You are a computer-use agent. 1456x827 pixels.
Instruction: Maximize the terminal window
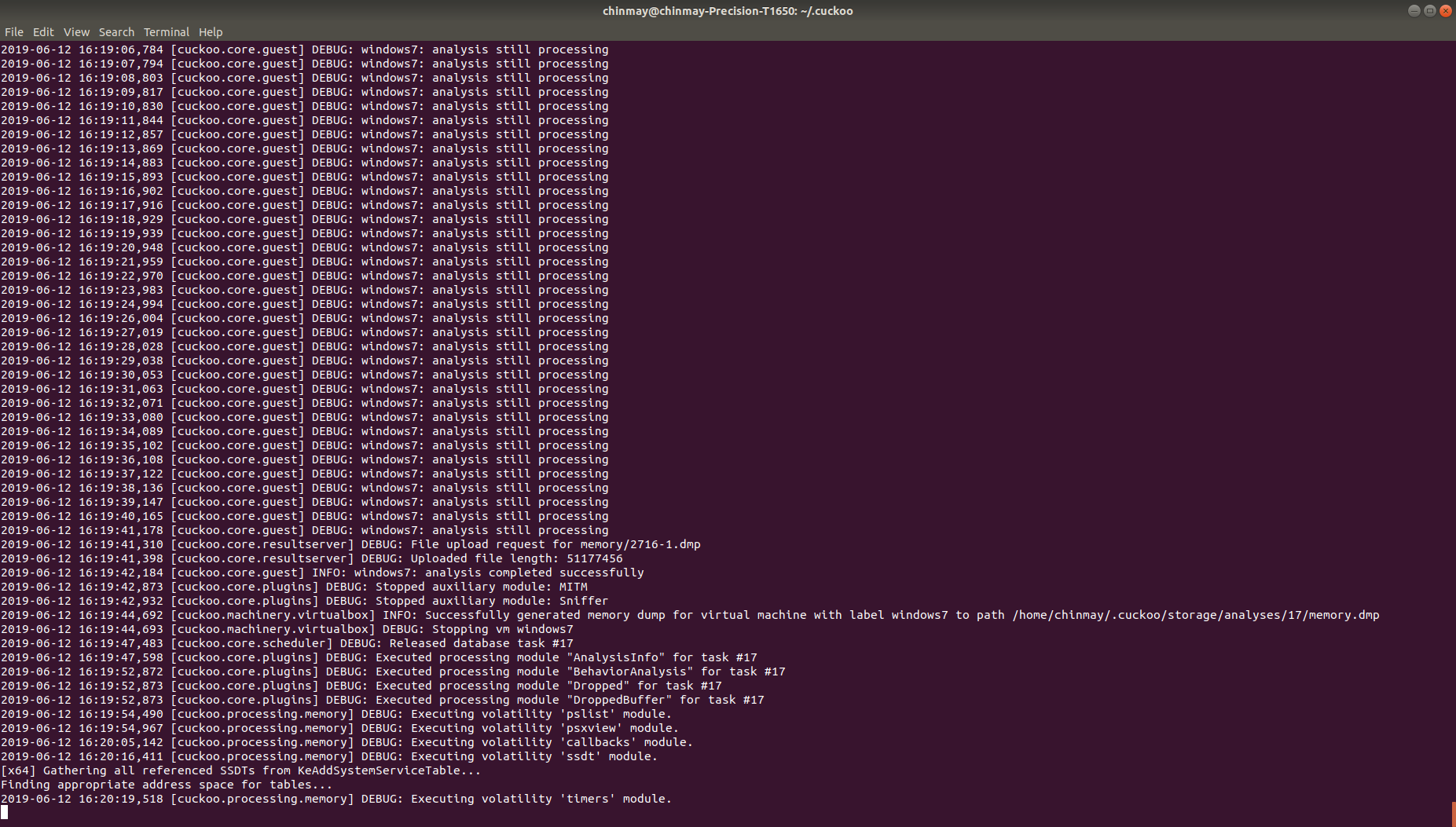pyautogui.click(x=1430, y=10)
